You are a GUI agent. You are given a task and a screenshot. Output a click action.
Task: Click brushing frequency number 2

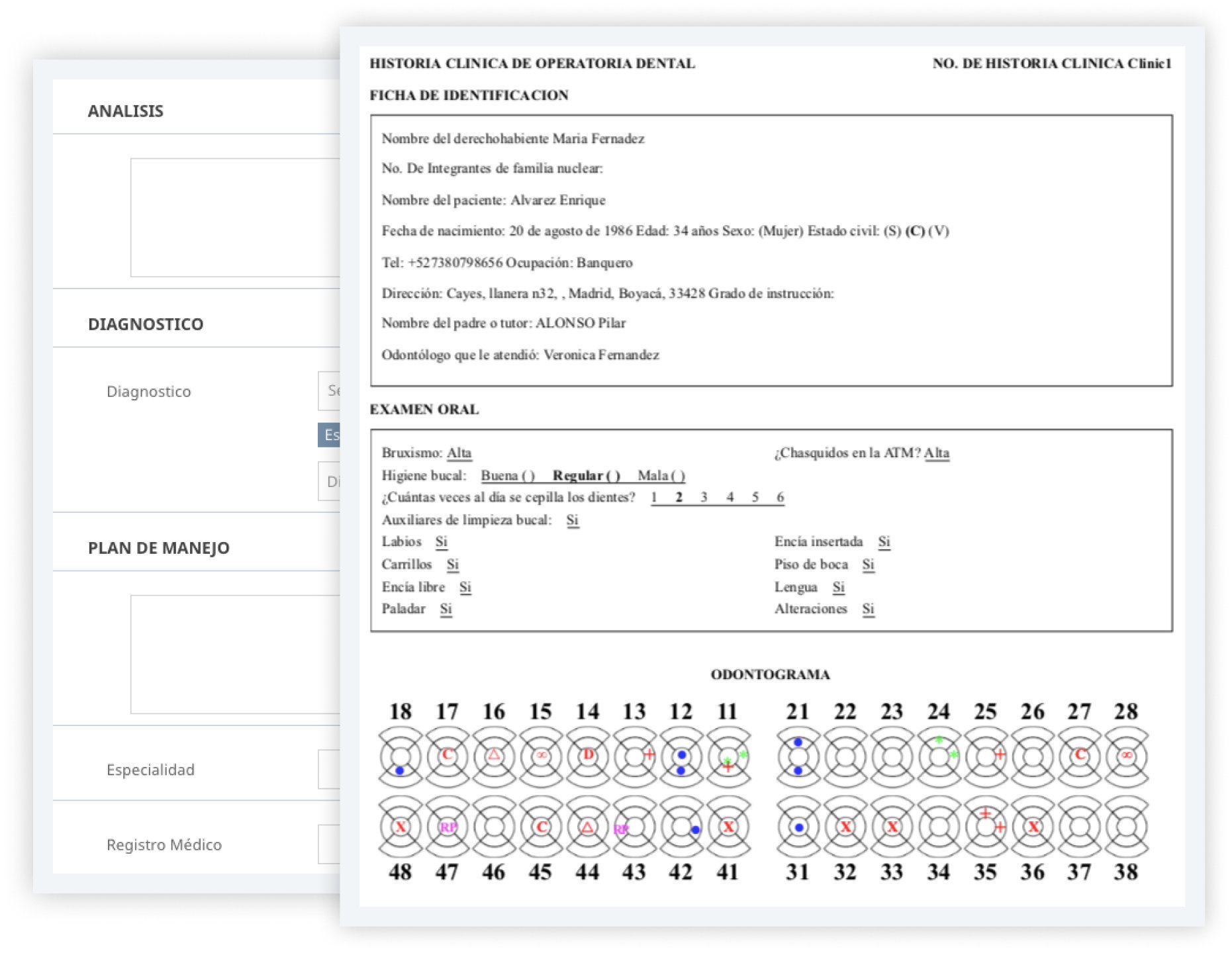coord(679,497)
